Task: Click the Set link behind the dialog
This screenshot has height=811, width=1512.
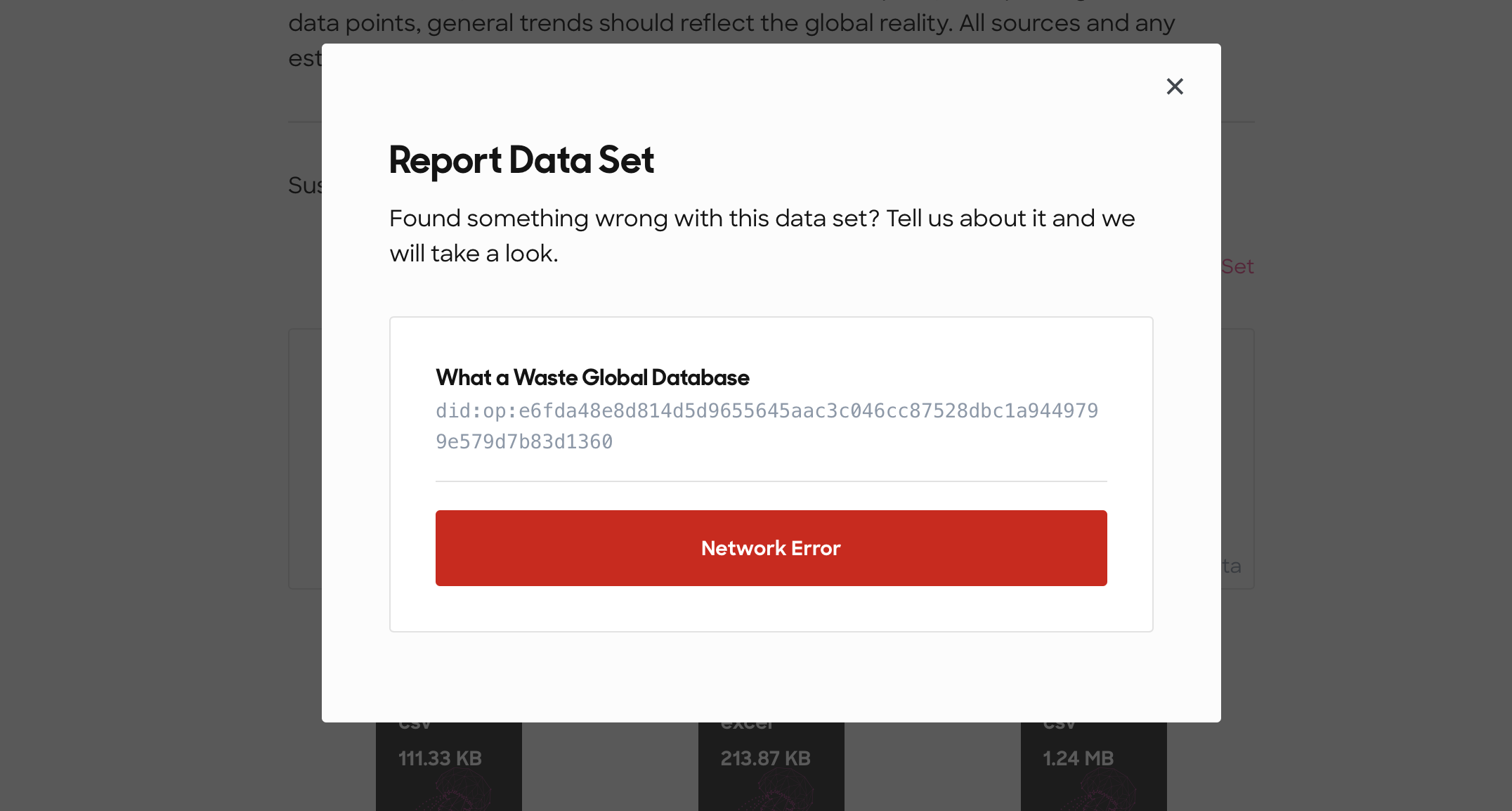Action: (x=1237, y=267)
